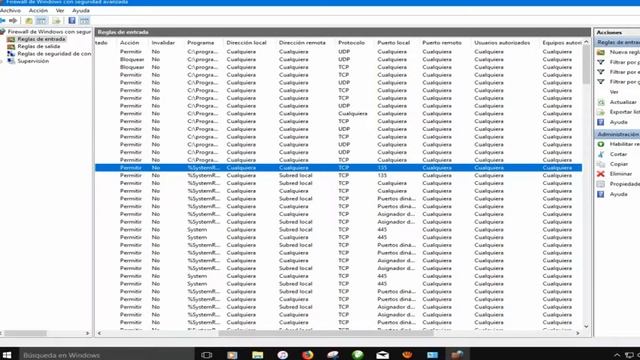Click the Exportar lista icon in Acciones

[x=601, y=112]
